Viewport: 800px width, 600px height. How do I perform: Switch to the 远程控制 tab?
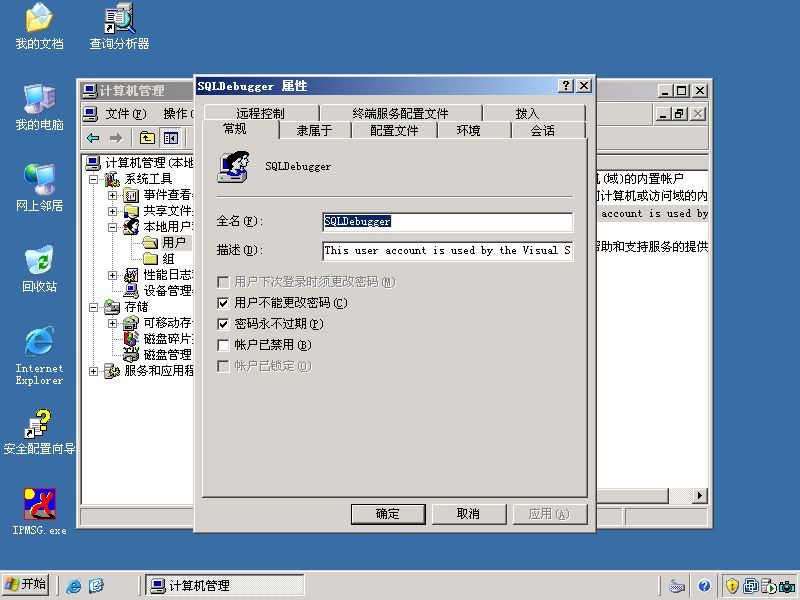pyautogui.click(x=260, y=113)
